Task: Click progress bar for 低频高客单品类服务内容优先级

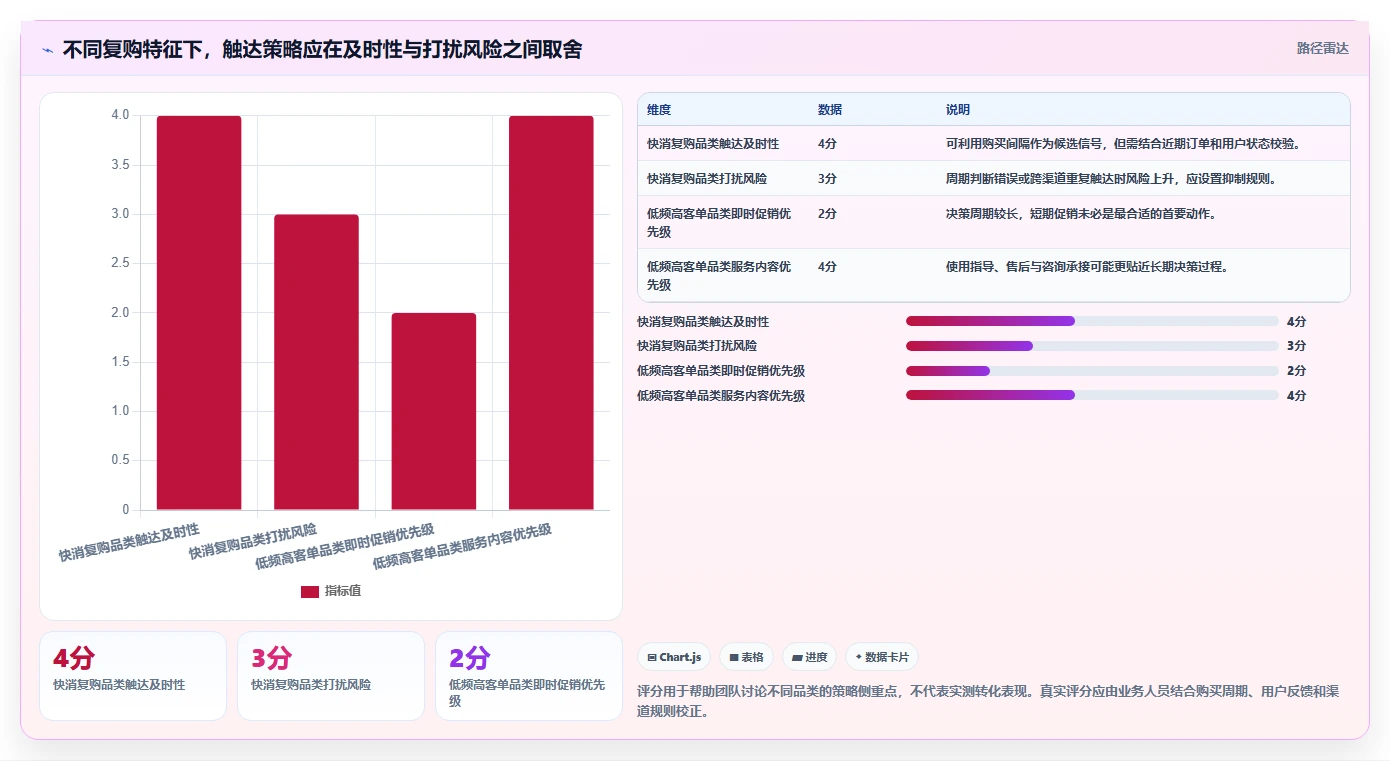Action: pyautogui.click(x=1092, y=395)
